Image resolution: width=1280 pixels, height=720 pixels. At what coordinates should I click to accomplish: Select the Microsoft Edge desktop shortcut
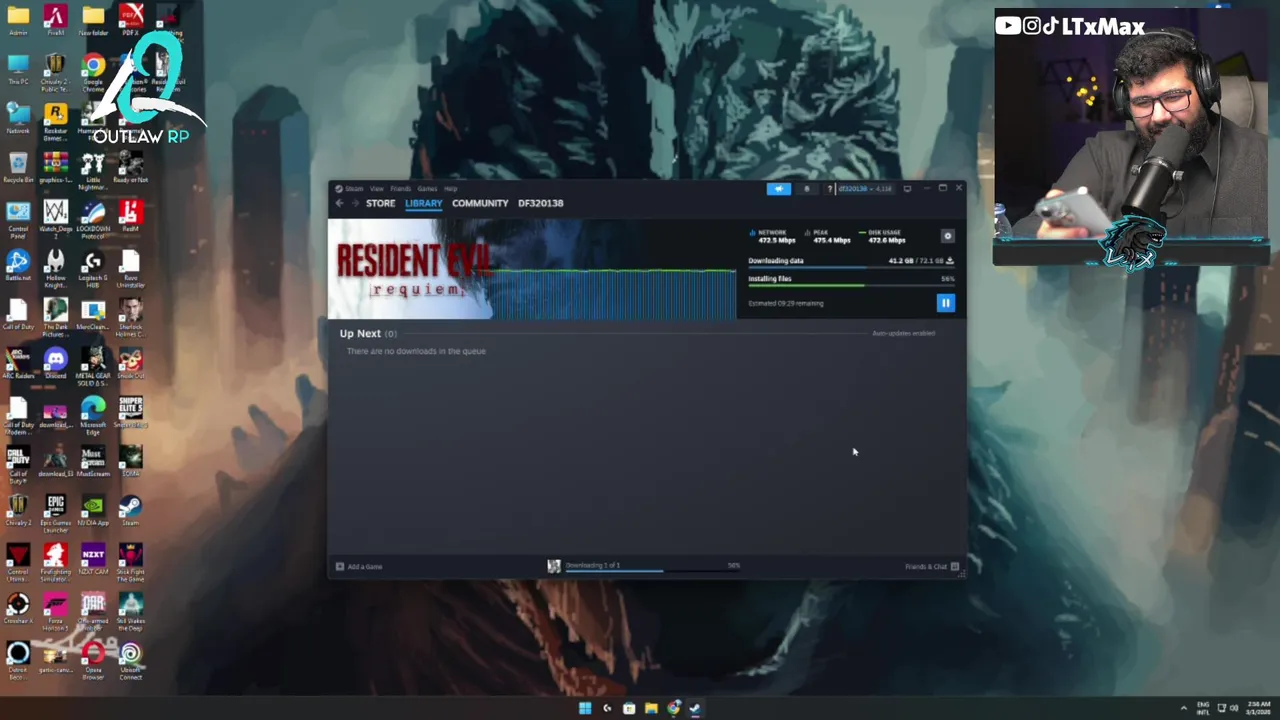(x=93, y=415)
